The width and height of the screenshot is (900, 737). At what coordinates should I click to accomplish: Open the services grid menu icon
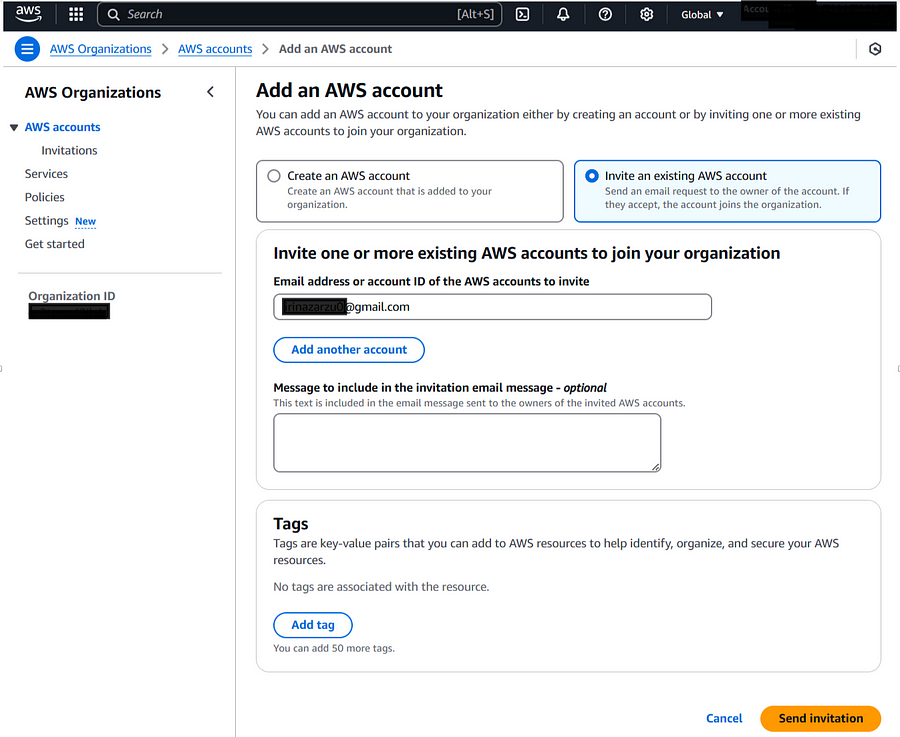(x=76, y=14)
